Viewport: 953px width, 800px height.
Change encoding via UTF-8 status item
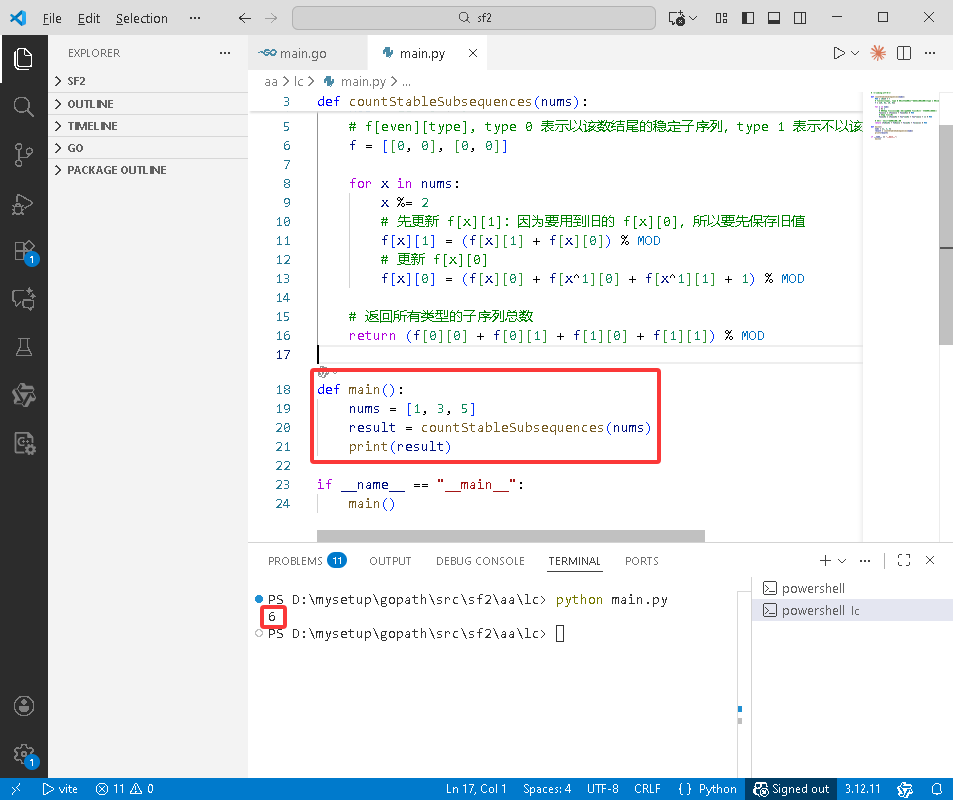tap(602, 789)
